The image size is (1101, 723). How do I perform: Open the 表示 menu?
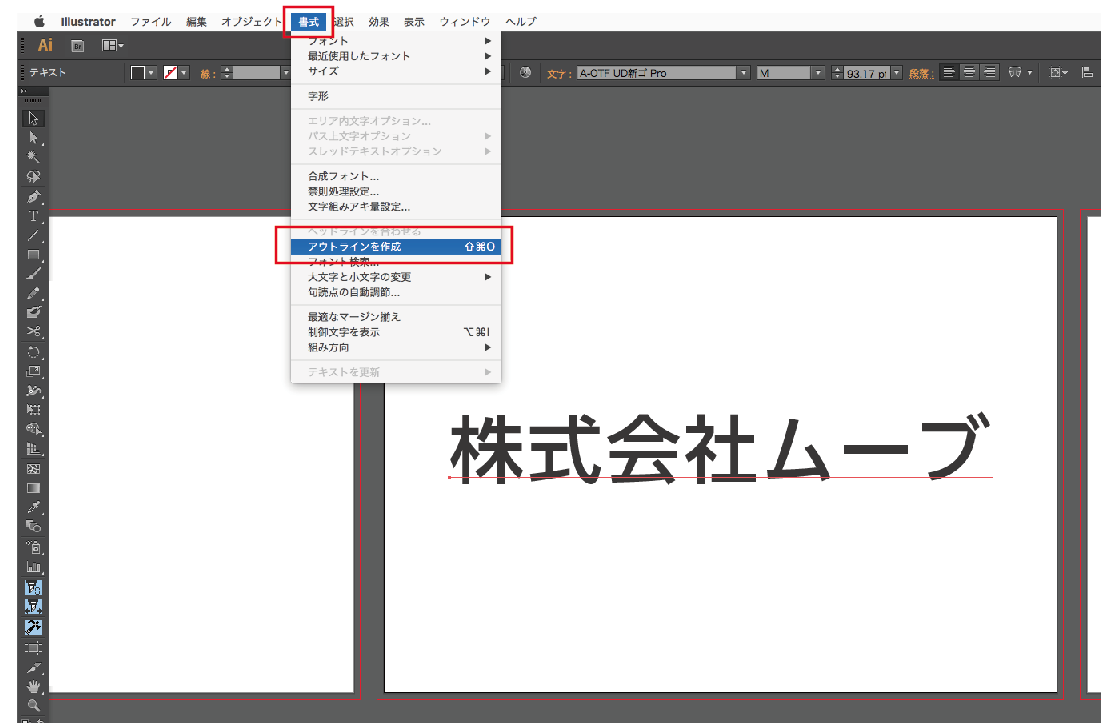coord(414,22)
